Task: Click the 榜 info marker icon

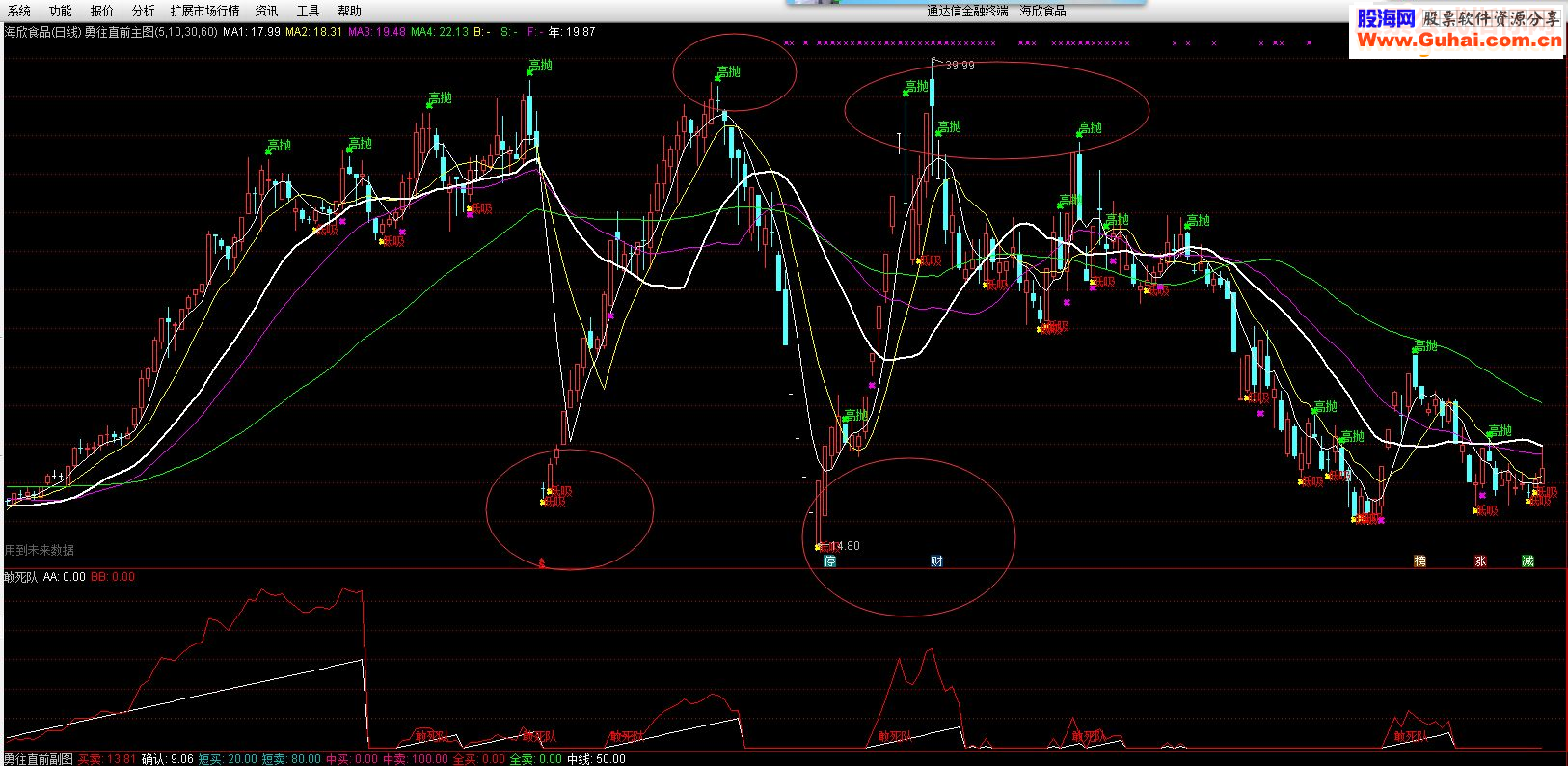Action: [1419, 561]
